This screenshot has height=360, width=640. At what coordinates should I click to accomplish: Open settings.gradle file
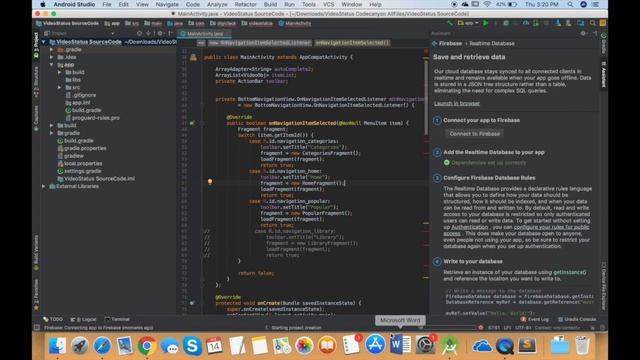click(80, 171)
